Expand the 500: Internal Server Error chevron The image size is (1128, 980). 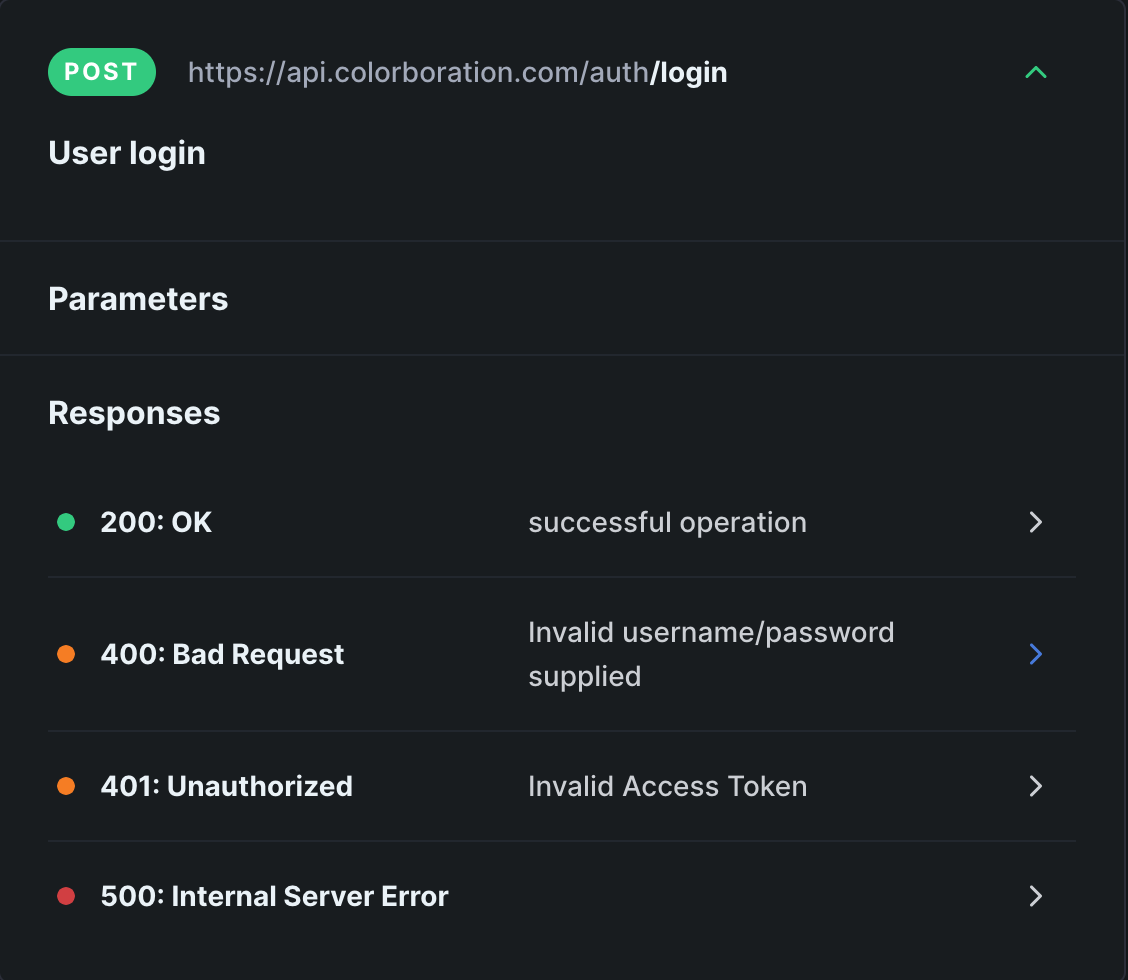(1035, 897)
